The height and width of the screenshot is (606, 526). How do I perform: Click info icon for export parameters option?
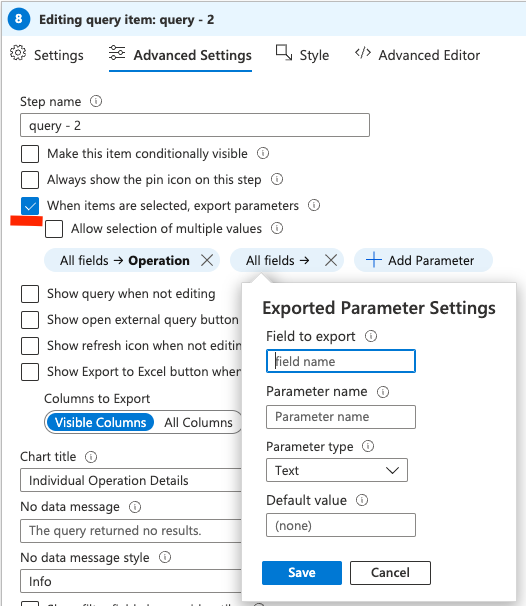tap(314, 205)
